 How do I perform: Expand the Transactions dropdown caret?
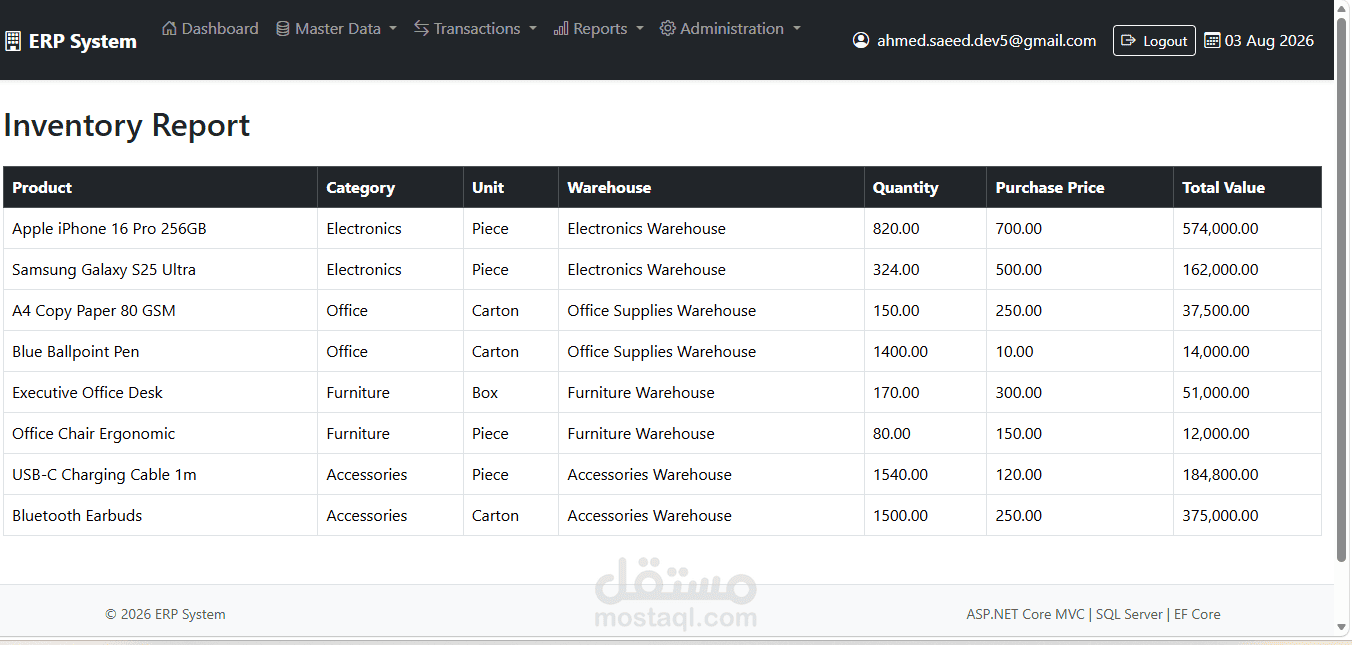[x=533, y=28]
